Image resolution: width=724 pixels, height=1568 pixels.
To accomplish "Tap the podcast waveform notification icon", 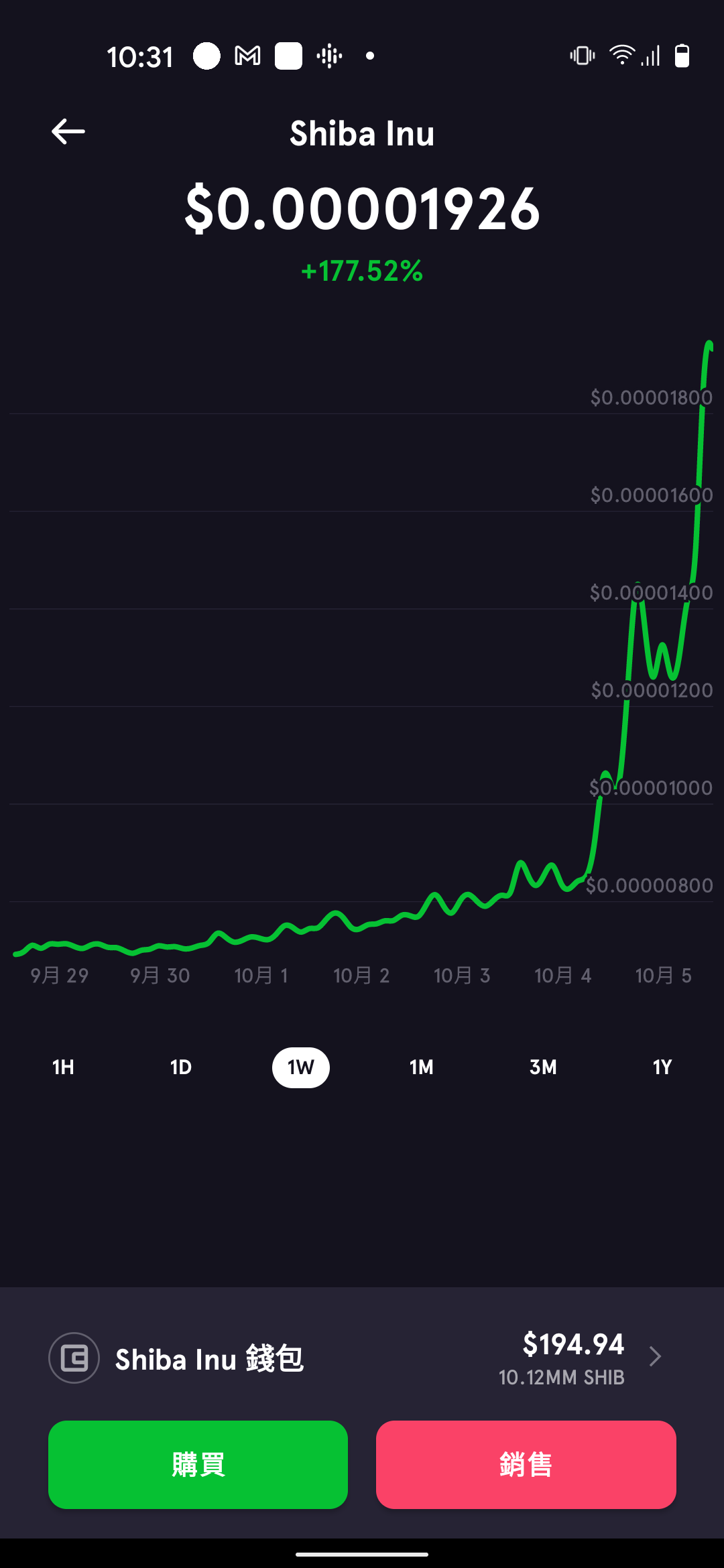I will tap(329, 56).
